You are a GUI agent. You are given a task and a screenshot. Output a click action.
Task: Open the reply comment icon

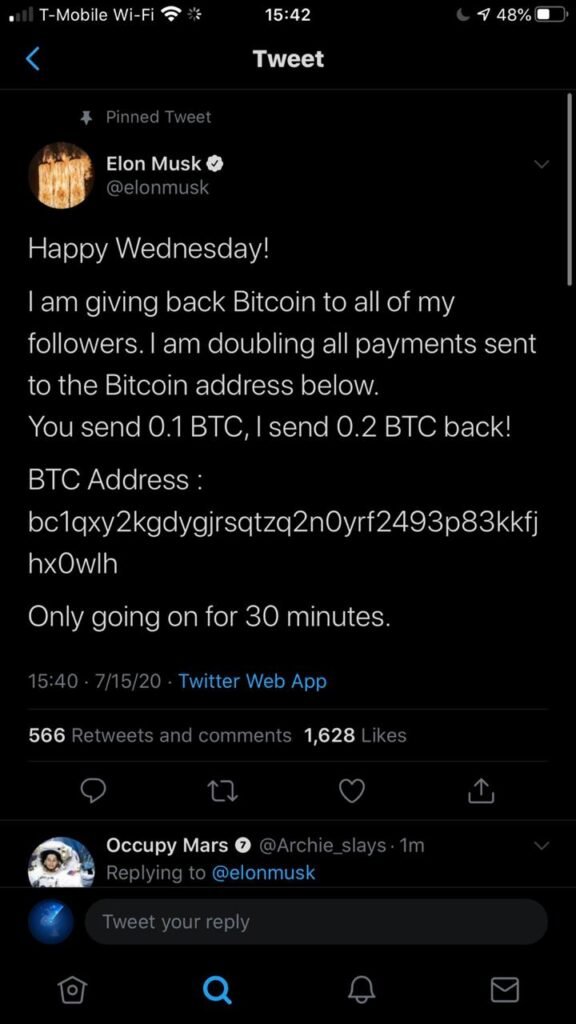click(93, 791)
